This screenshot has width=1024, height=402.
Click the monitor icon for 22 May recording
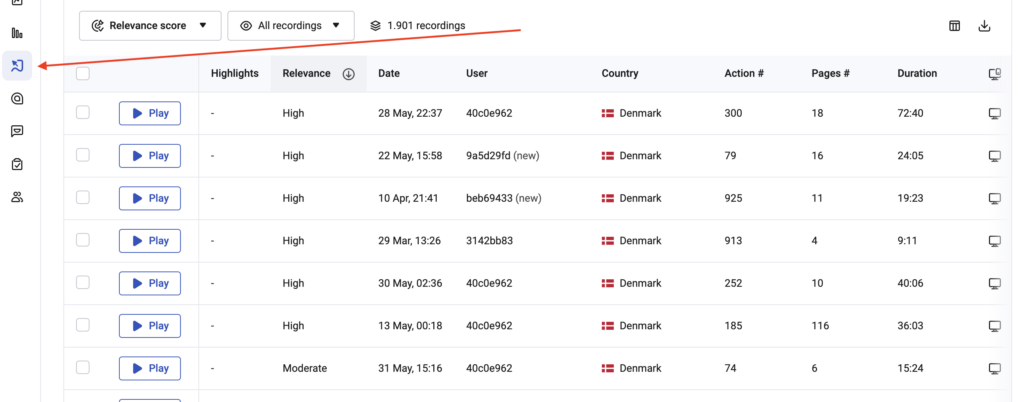pos(995,156)
